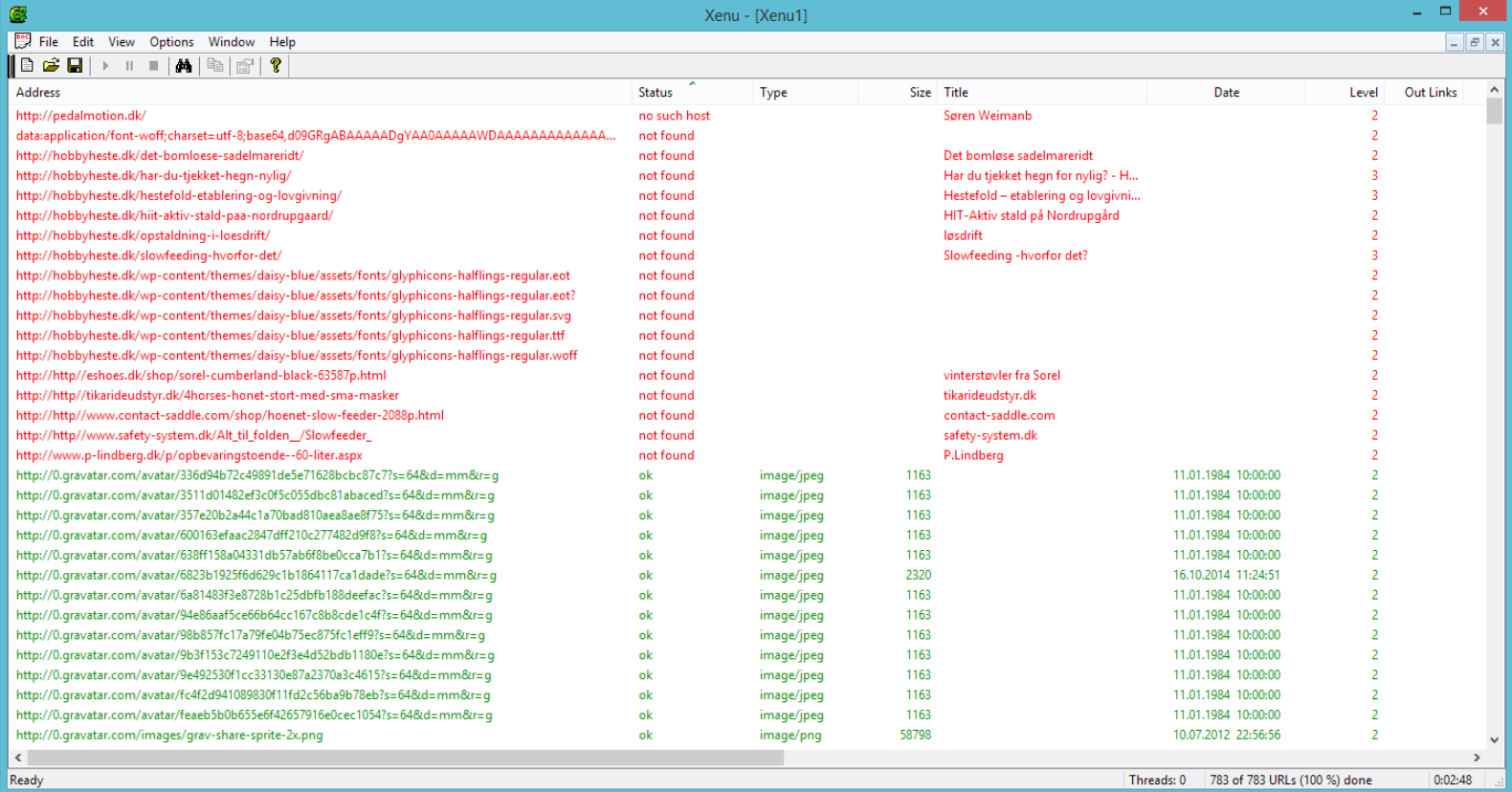Click the horizontal scrollbar left arrow
The width and height of the screenshot is (1512, 792).
click(x=18, y=758)
